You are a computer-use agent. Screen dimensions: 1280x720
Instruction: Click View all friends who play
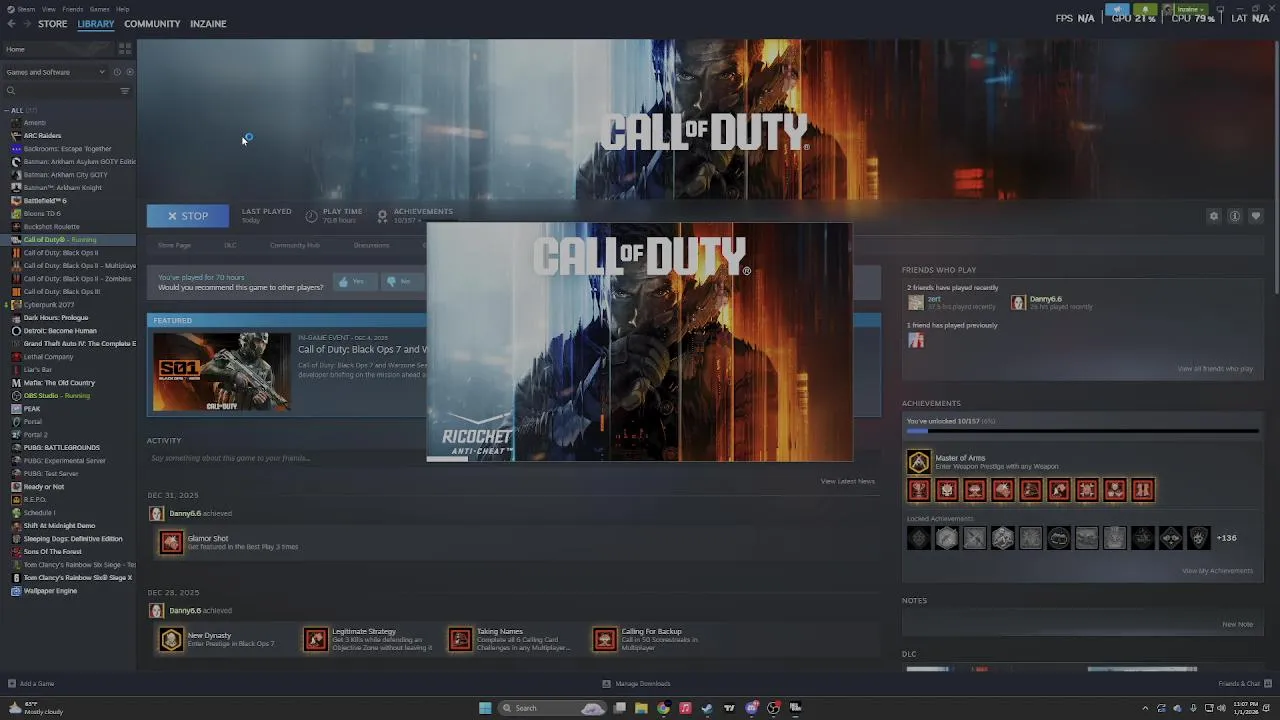click(1215, 369)
